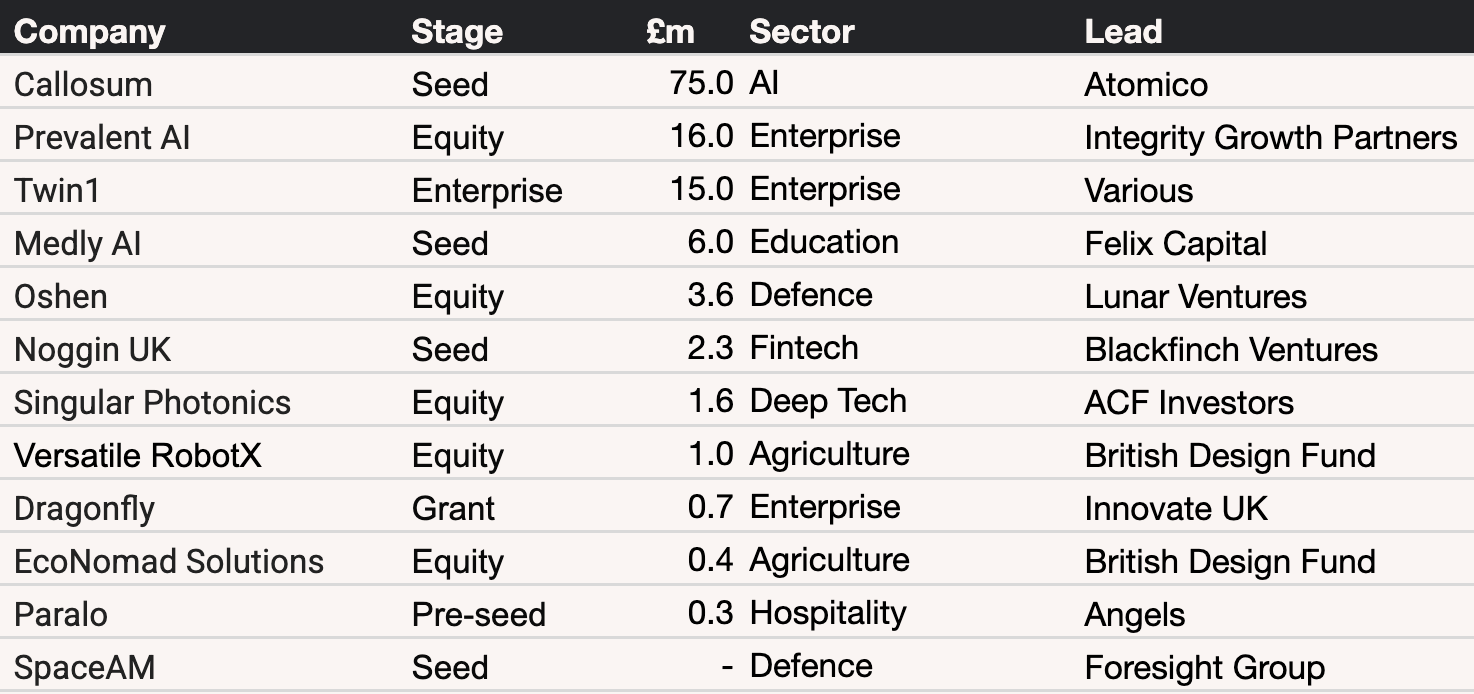The width and height of the screenshot is (1474, 694).
Task: Click the Sector column header
Action: pos(802,32)
